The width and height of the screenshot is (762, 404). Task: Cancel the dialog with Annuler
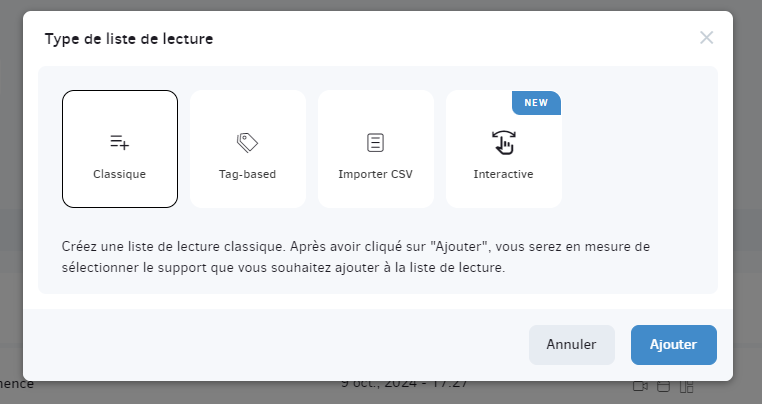coord(572,345)
